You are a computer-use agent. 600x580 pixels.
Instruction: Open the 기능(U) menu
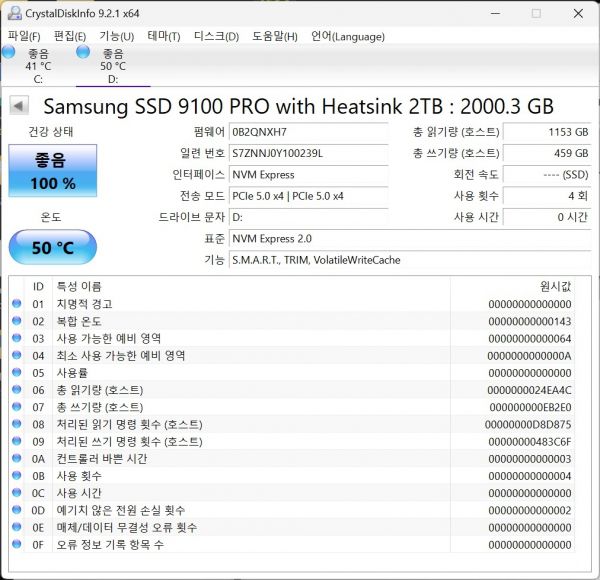point(117,36)
